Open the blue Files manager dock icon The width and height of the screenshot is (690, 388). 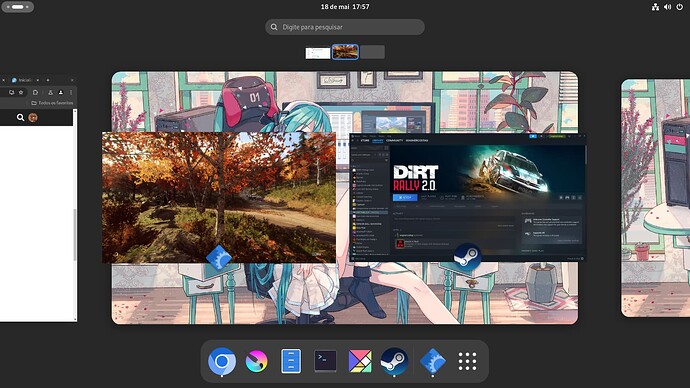pyautogui.click(x=291, y=361)
